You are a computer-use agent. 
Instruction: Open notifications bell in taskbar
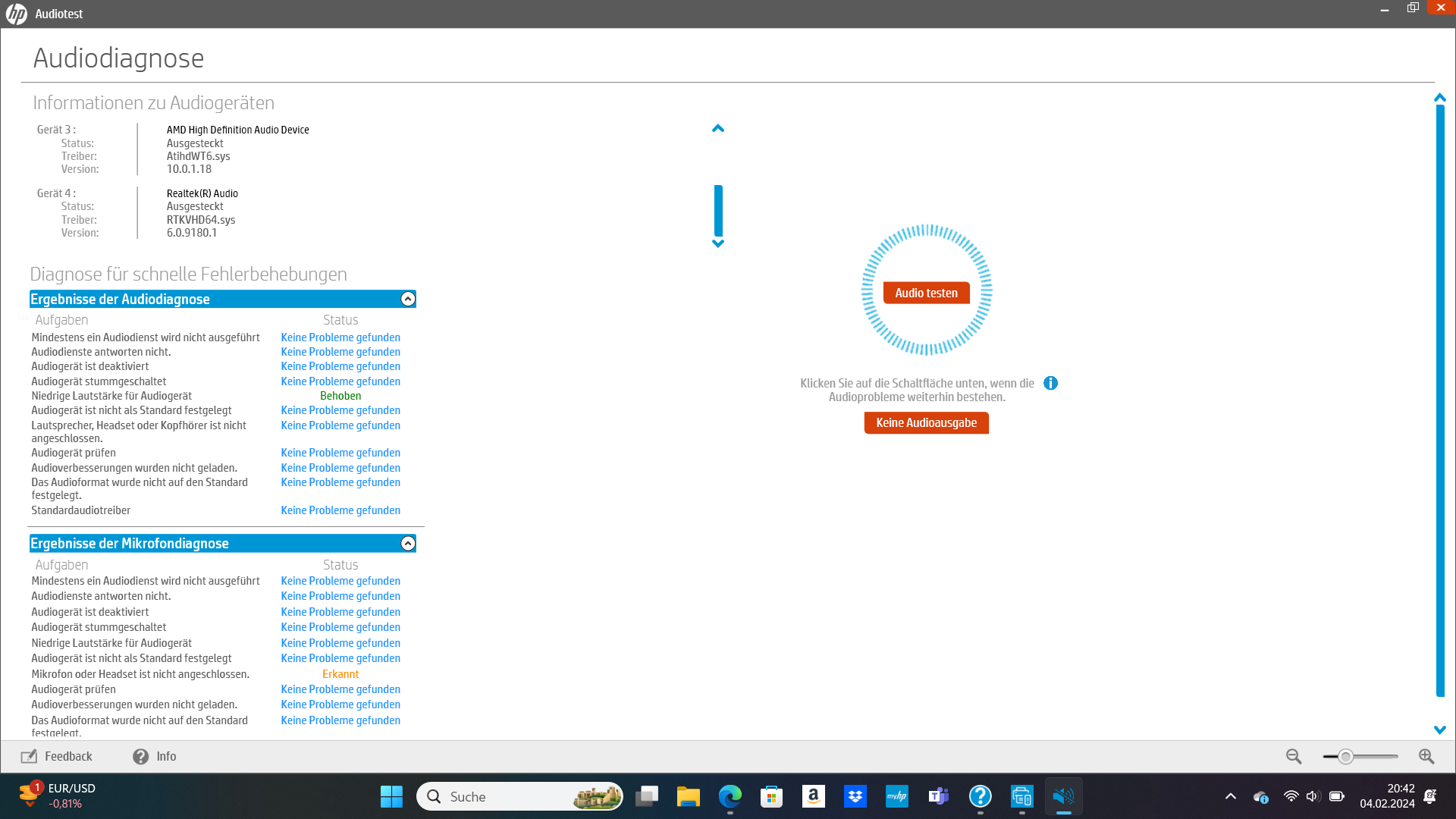coord(1430,796)
